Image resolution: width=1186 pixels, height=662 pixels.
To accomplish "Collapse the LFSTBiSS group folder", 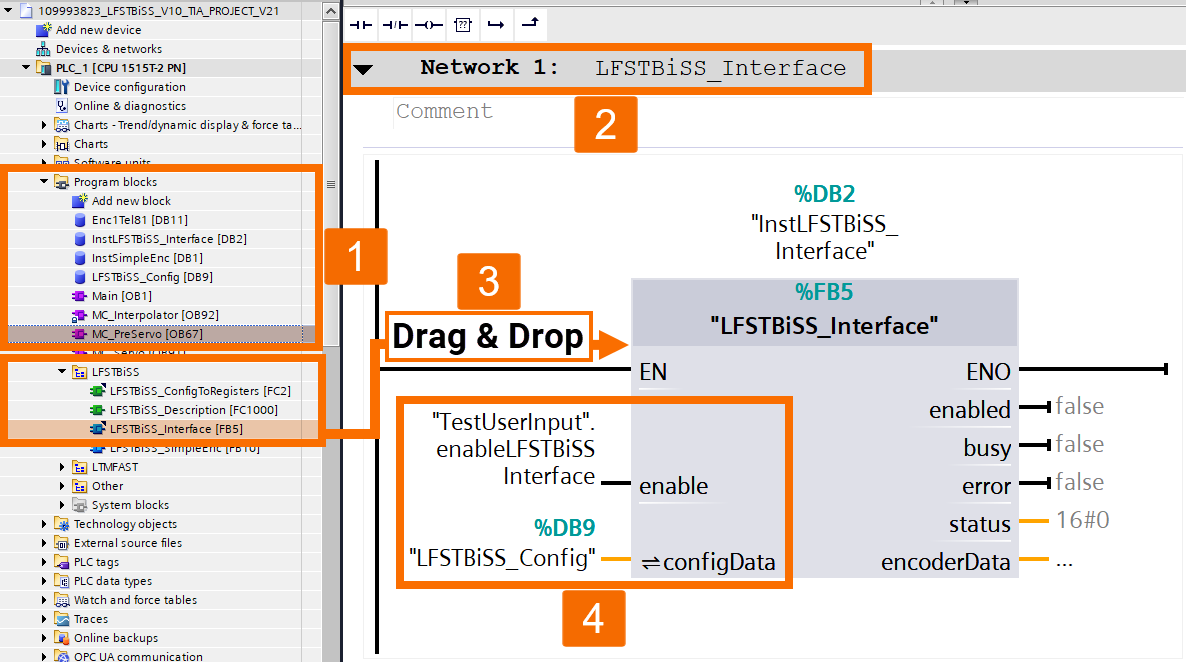I will [x=62, y=371].
